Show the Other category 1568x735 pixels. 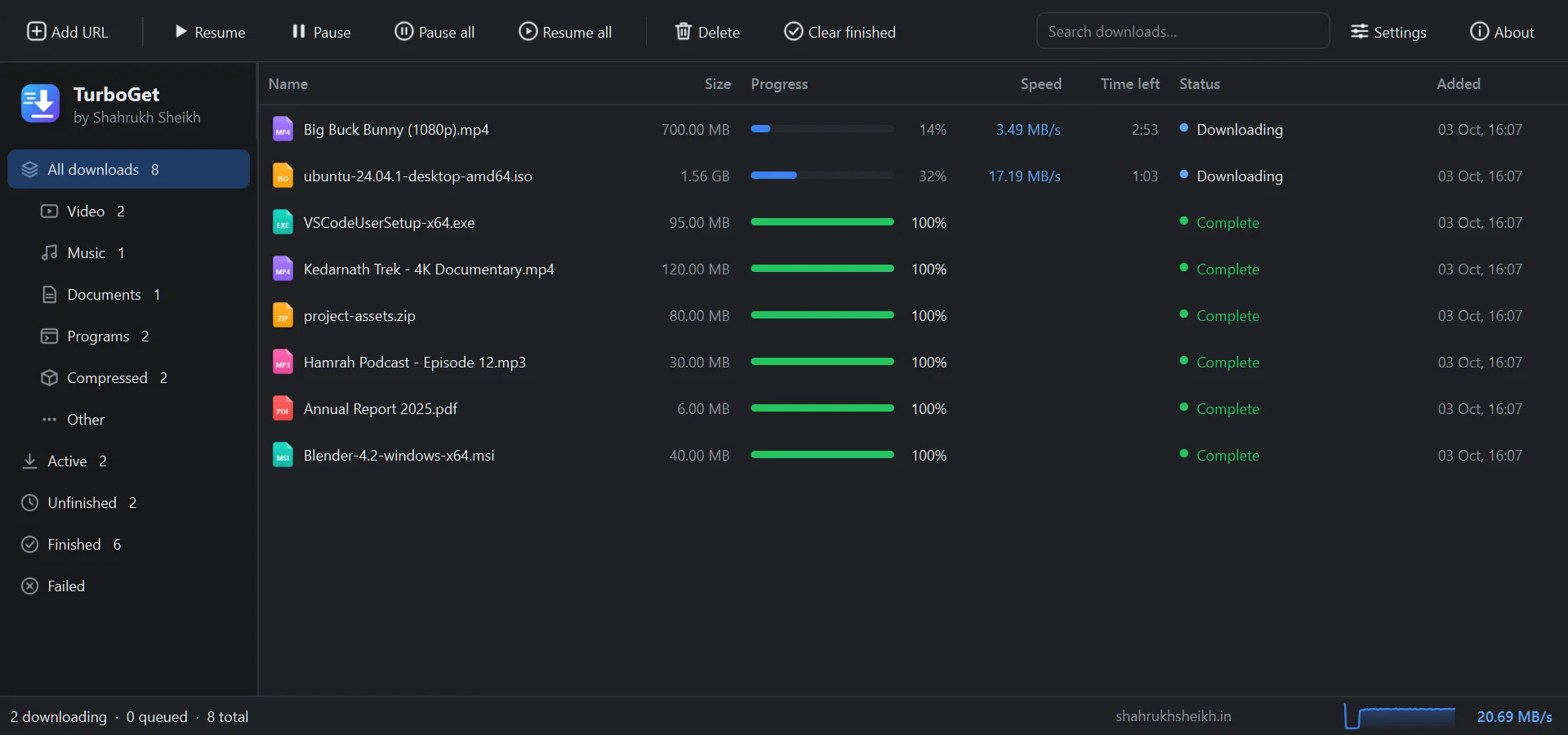(129, 419)
